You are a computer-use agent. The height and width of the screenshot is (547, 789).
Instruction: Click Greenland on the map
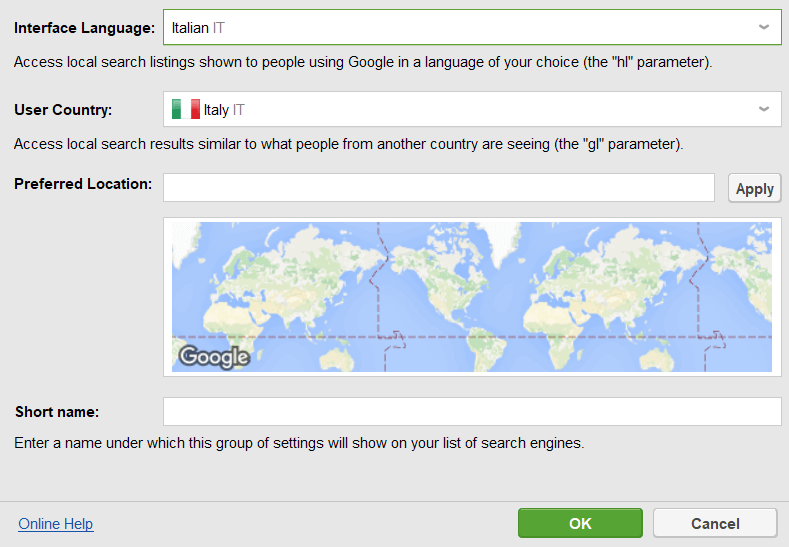[499, 243]
